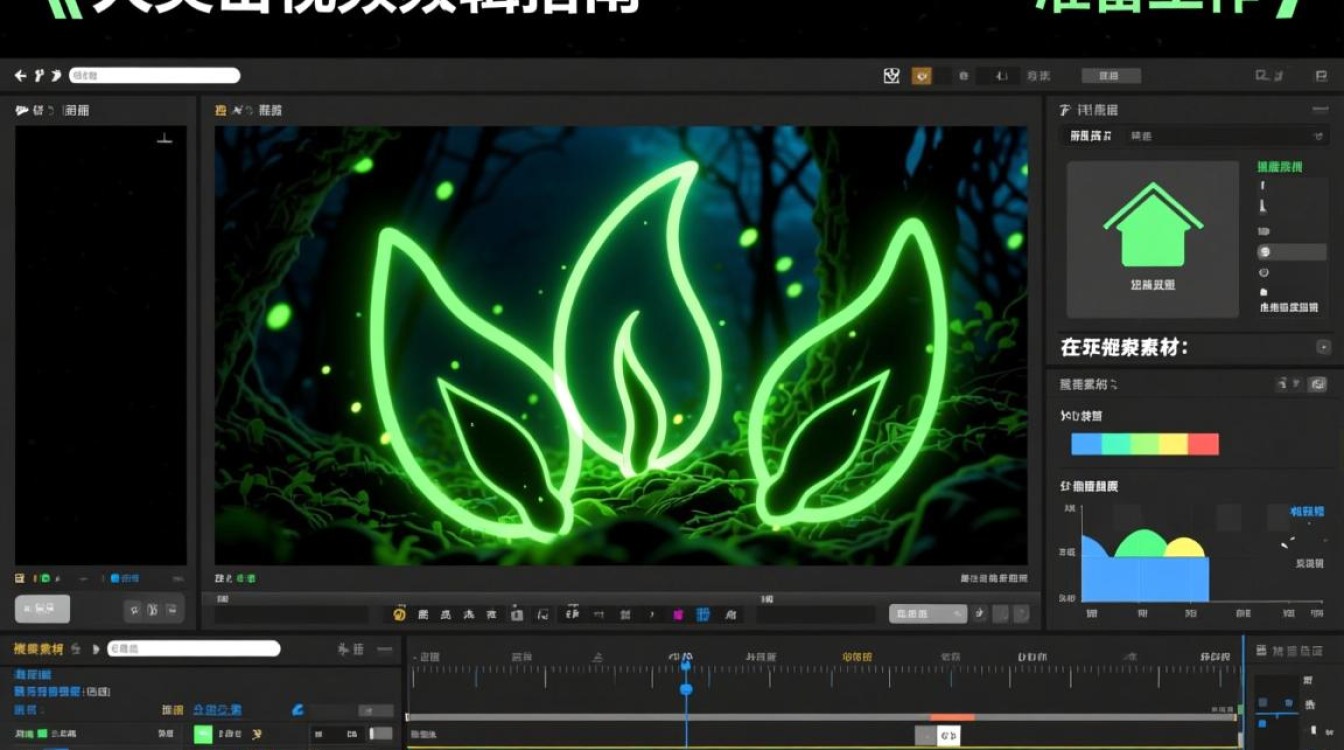Screen dimensions: 1344x750
Task: Click the envelope-shaped icon beside the orange eye
Action: pyautogui.click(x=892, y=75)
